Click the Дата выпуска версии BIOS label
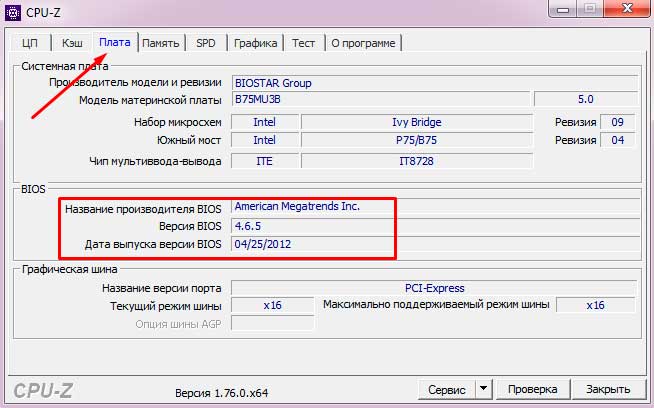The height and width of the screenshot is (408, 654). [x=153, y=244]
